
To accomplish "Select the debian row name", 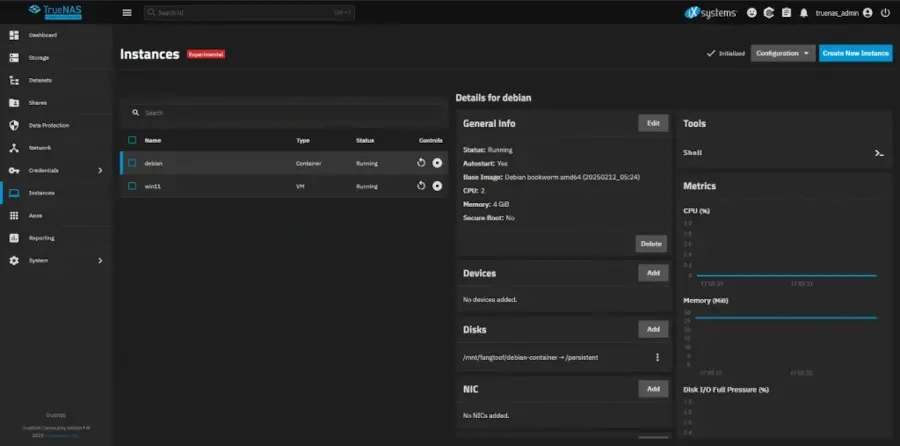I will click(x=153, y=164).
